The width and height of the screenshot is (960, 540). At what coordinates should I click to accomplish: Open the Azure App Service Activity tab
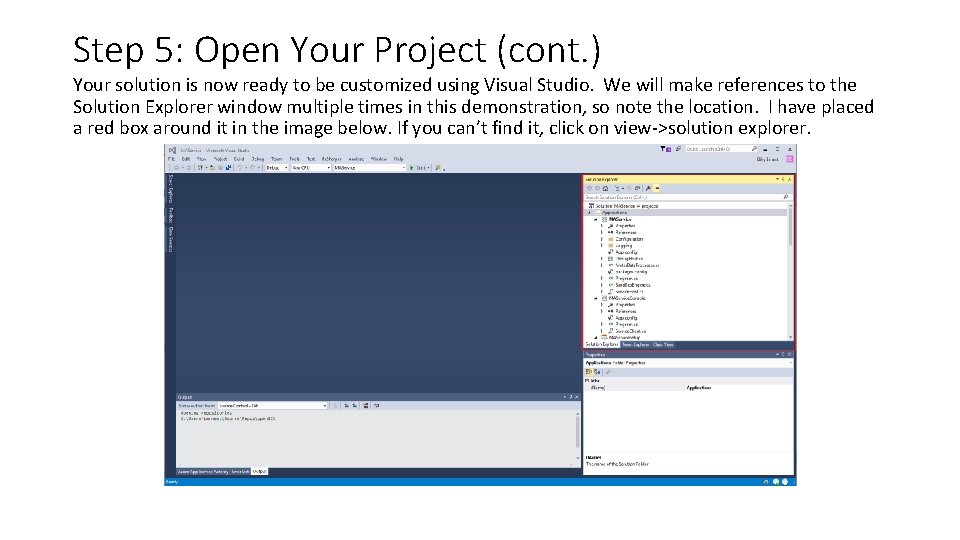pyautogui.click(x=203, y=471)
